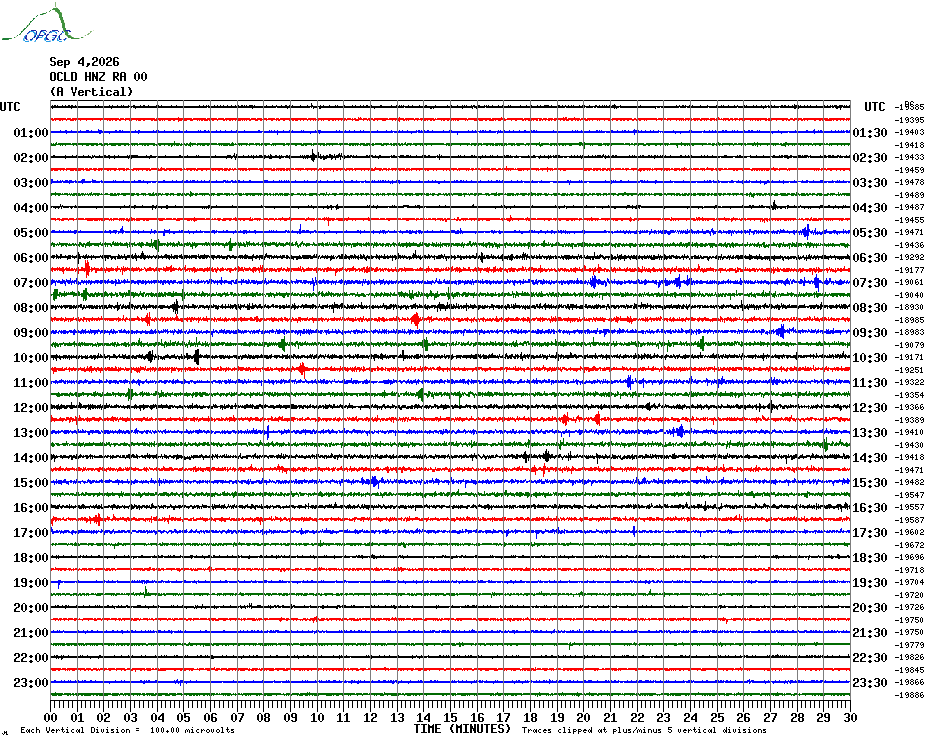This screenshot has height=744, width=930.
Task: Click the 02:00 hour label
Action: [31, 158]
